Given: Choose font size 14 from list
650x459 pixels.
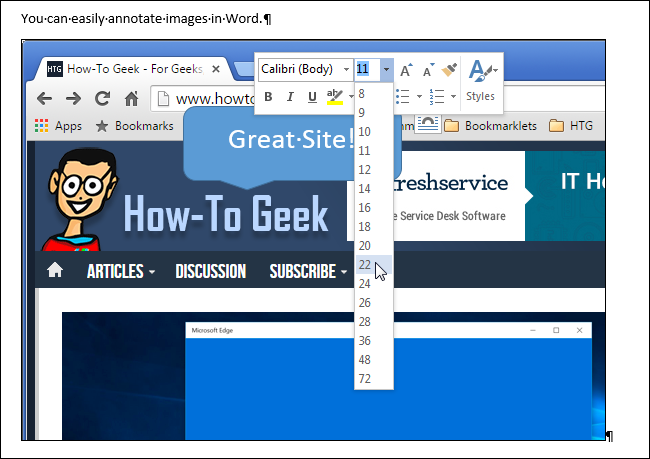Looking at the screenshot, I should point(374,189).
